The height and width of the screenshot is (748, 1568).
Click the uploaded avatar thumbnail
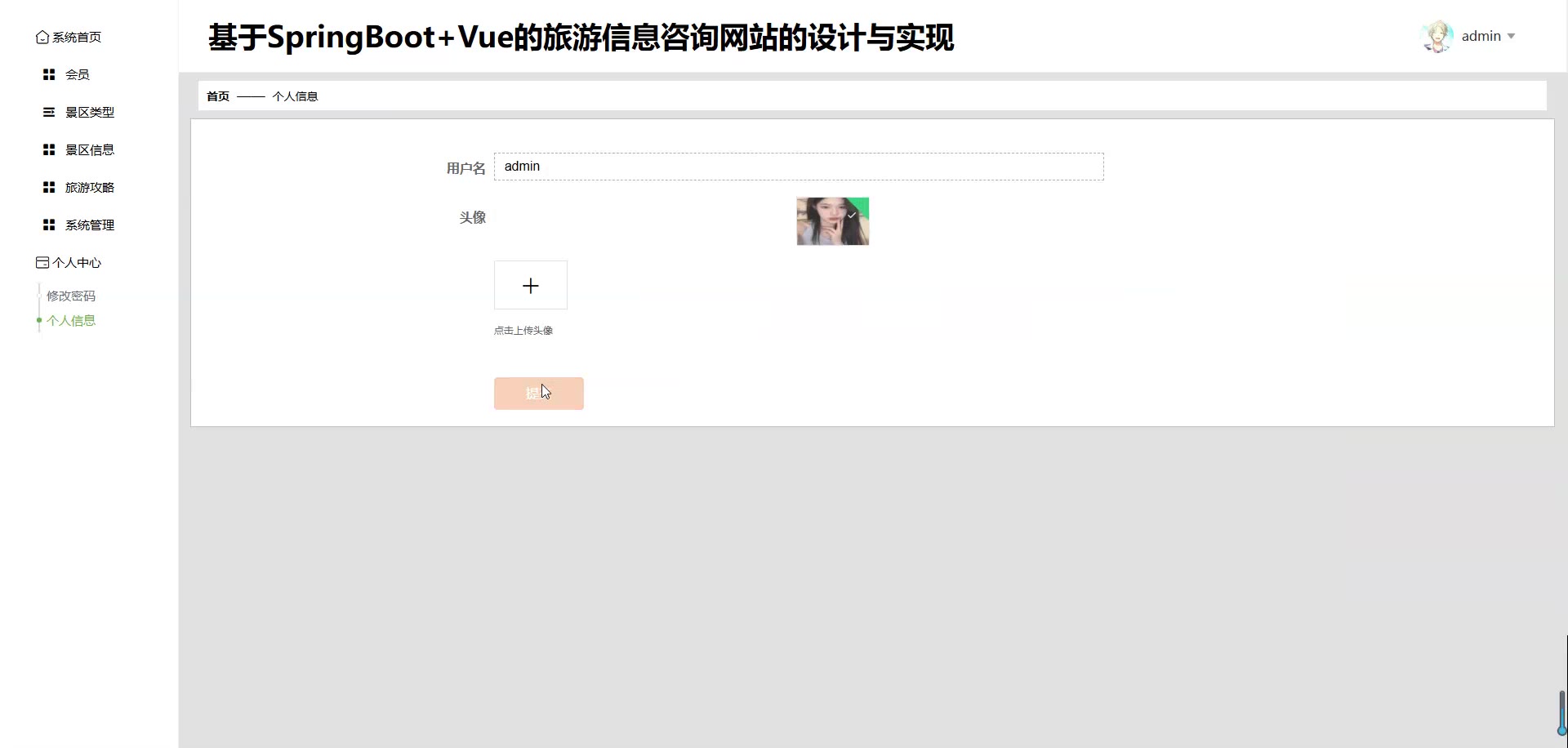833,221
